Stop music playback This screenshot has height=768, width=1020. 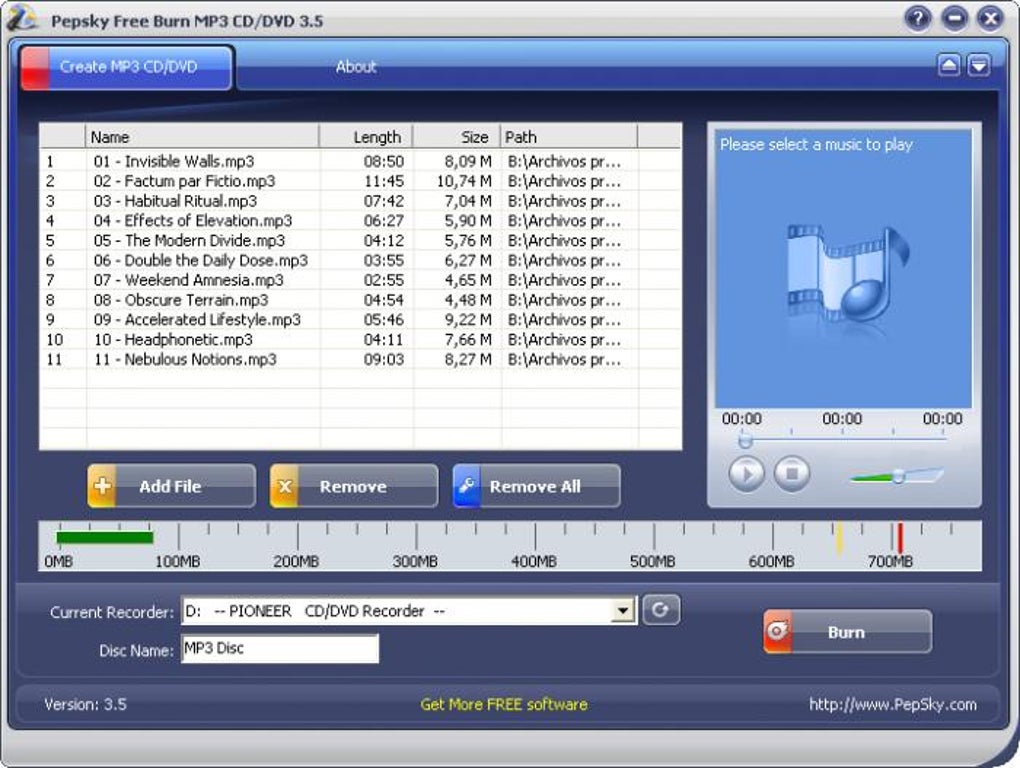tap(792, 473)
